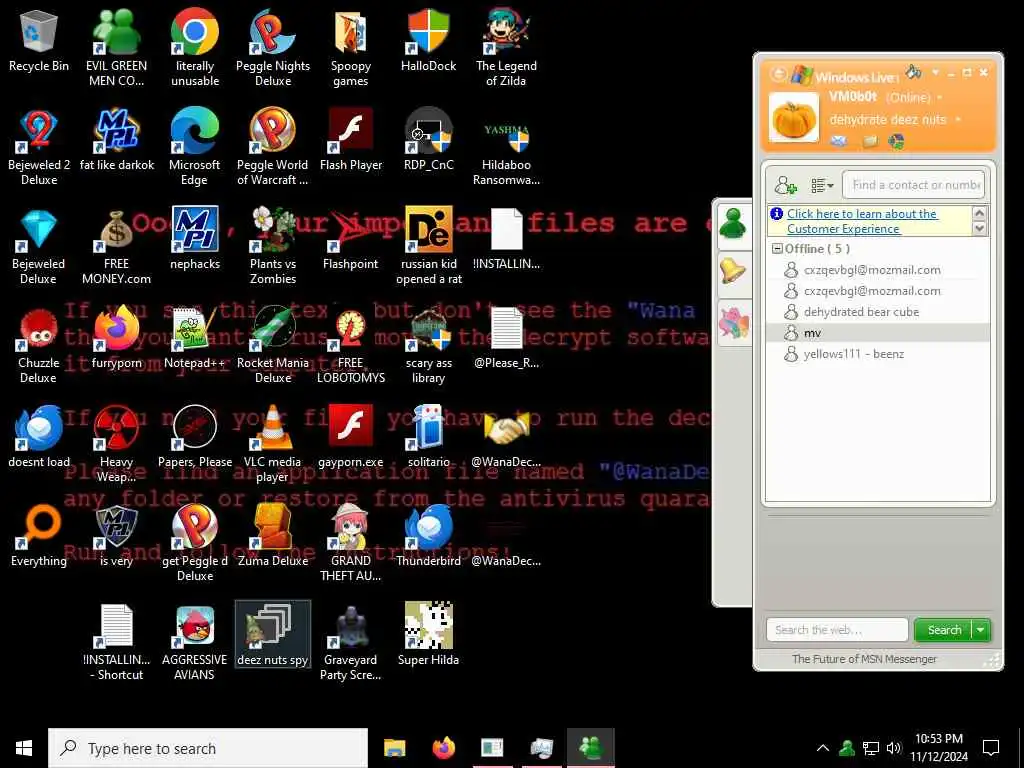Select the yellows111 - beenz contact
The width and height of the screenshot is (1024, 768).
[878, 354]
